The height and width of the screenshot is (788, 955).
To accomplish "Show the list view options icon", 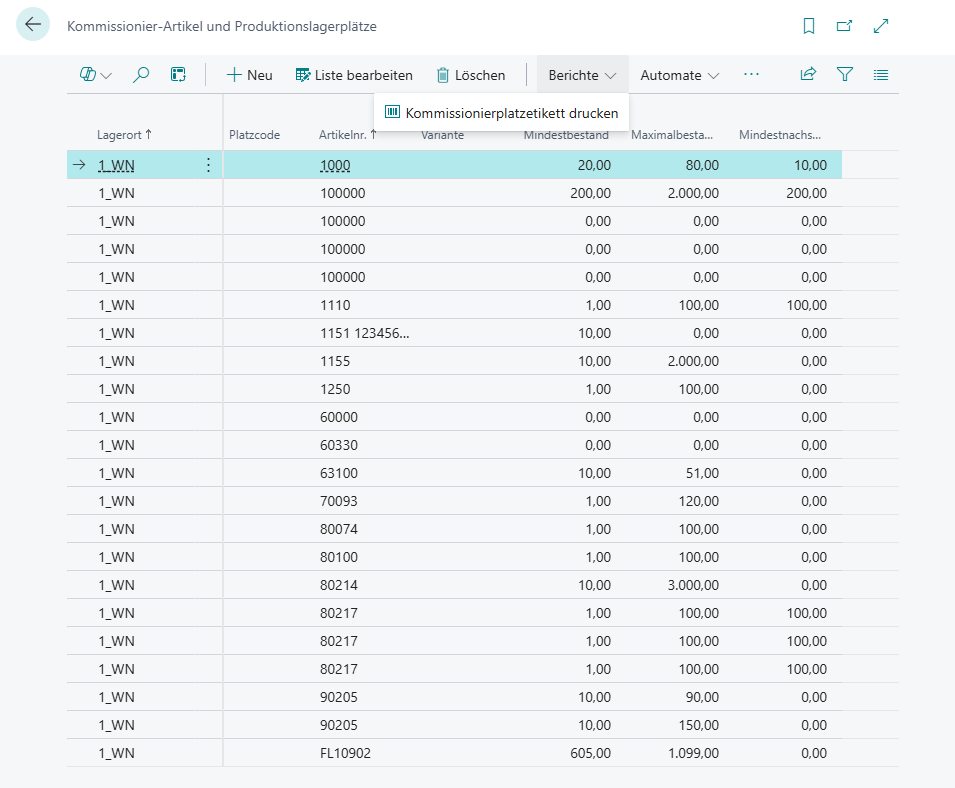I will coord(881,74).
